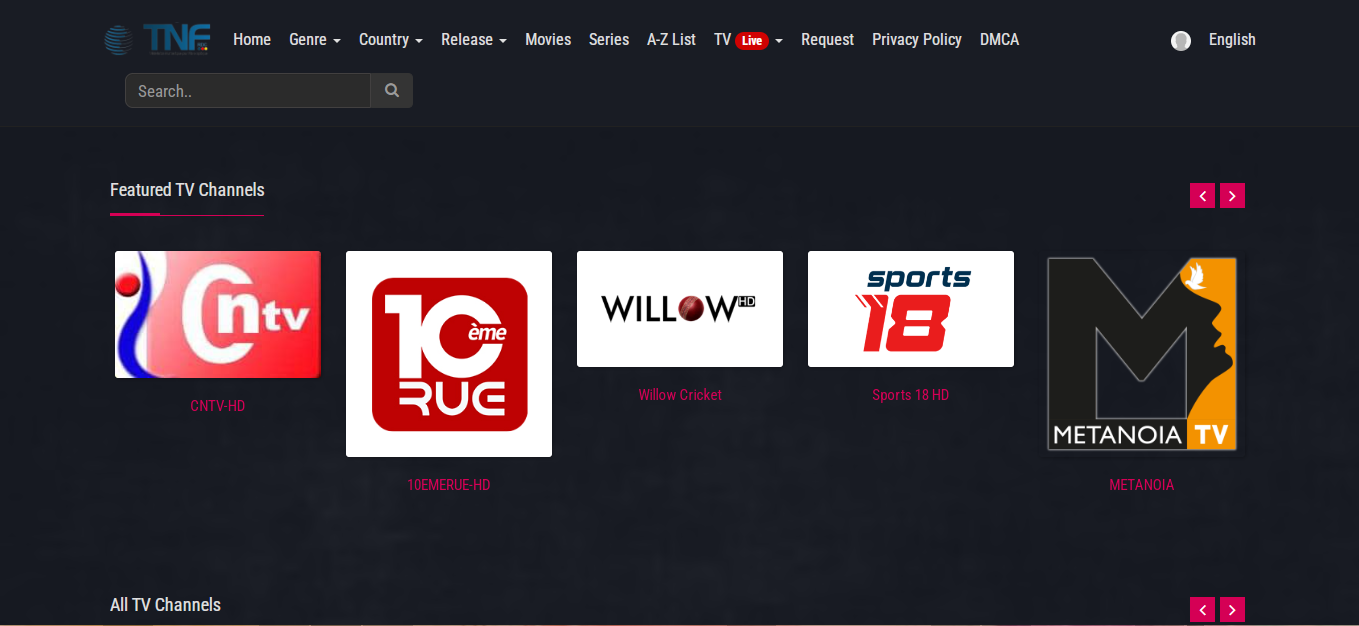
Task: Open the CNTV channel thumbnail
Action: tap(218, 314)
